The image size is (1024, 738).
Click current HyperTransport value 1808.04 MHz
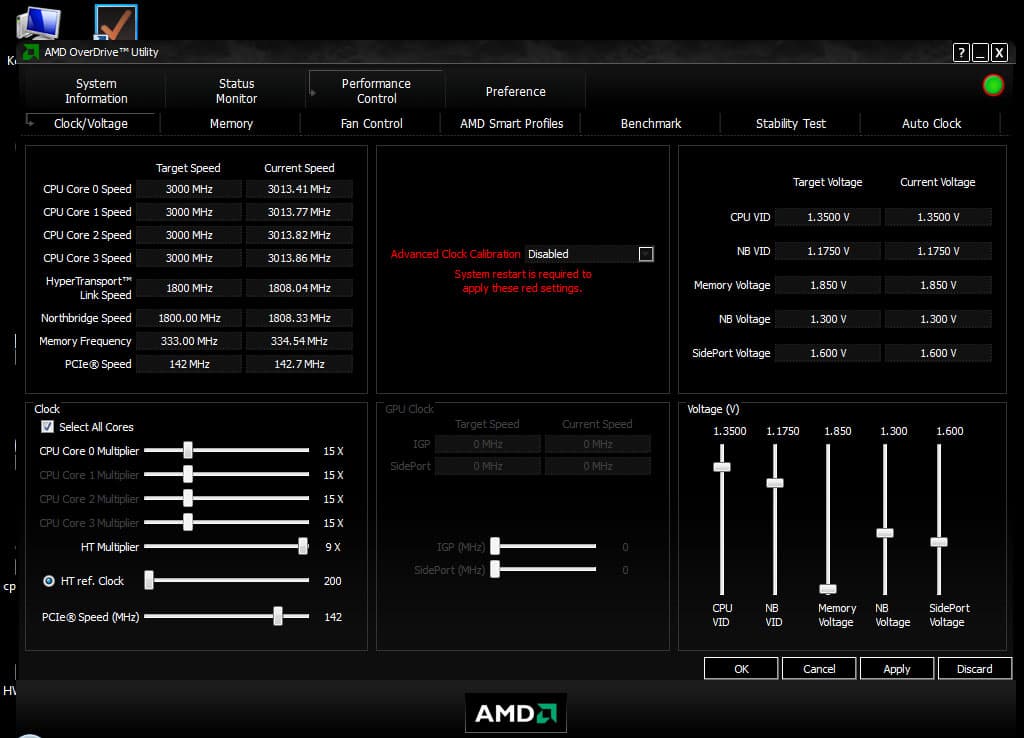click(x=299, y=288)
